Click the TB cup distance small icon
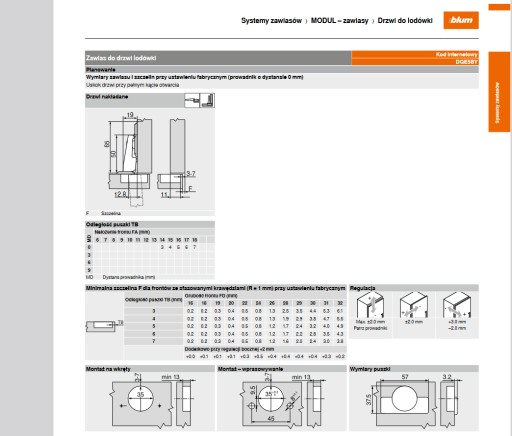 [x=104, y=326]
